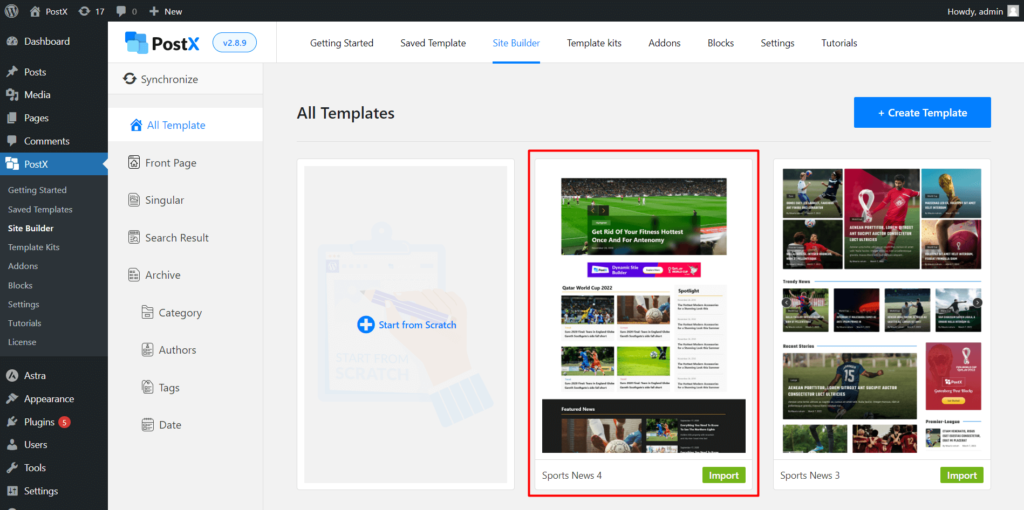
Task: Click the blue plus Start from Scratch icon
Action: [x=366, y=325]
